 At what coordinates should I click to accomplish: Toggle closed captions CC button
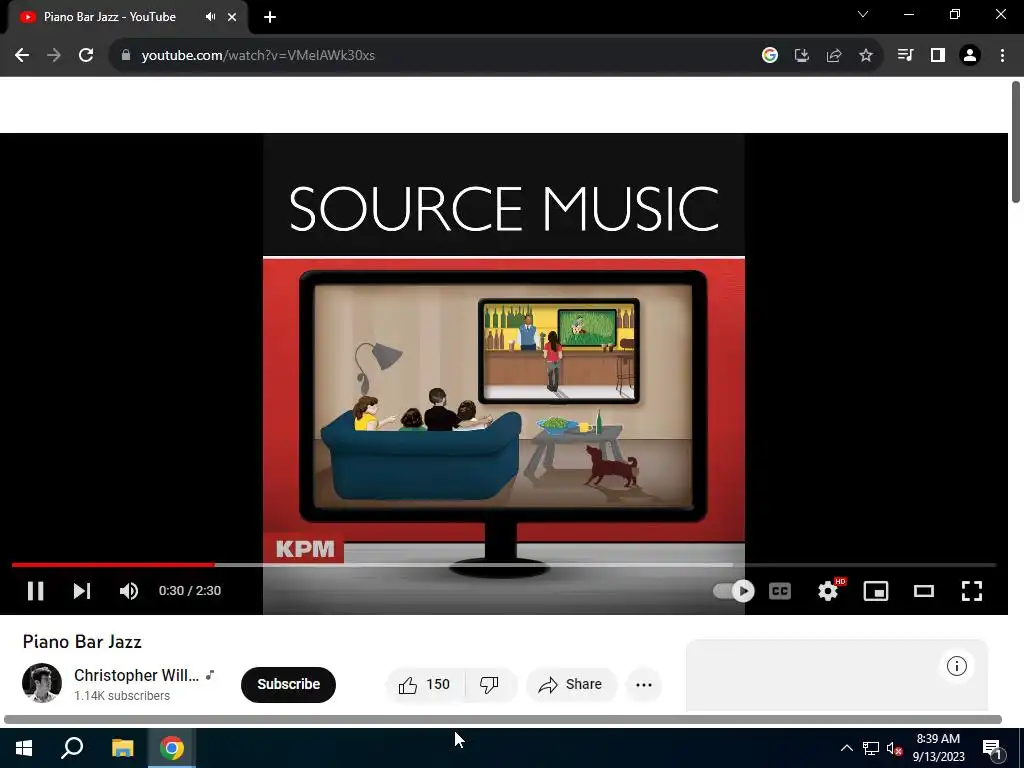780,591
